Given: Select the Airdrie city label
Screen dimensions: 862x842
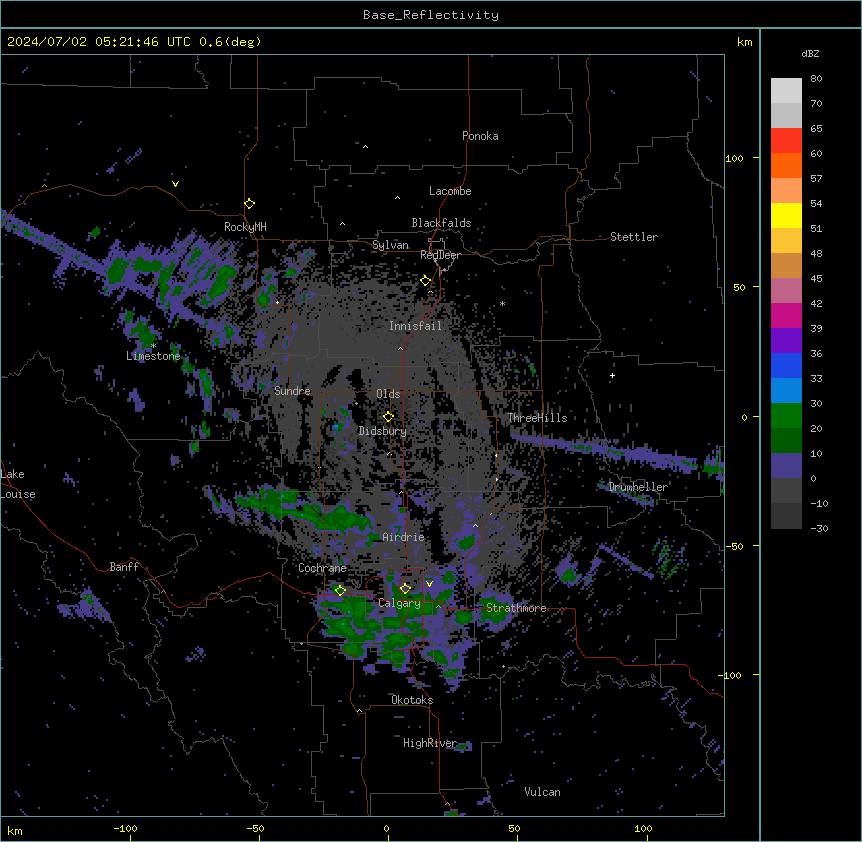Looking at the screenshot, I should point(403,537).
